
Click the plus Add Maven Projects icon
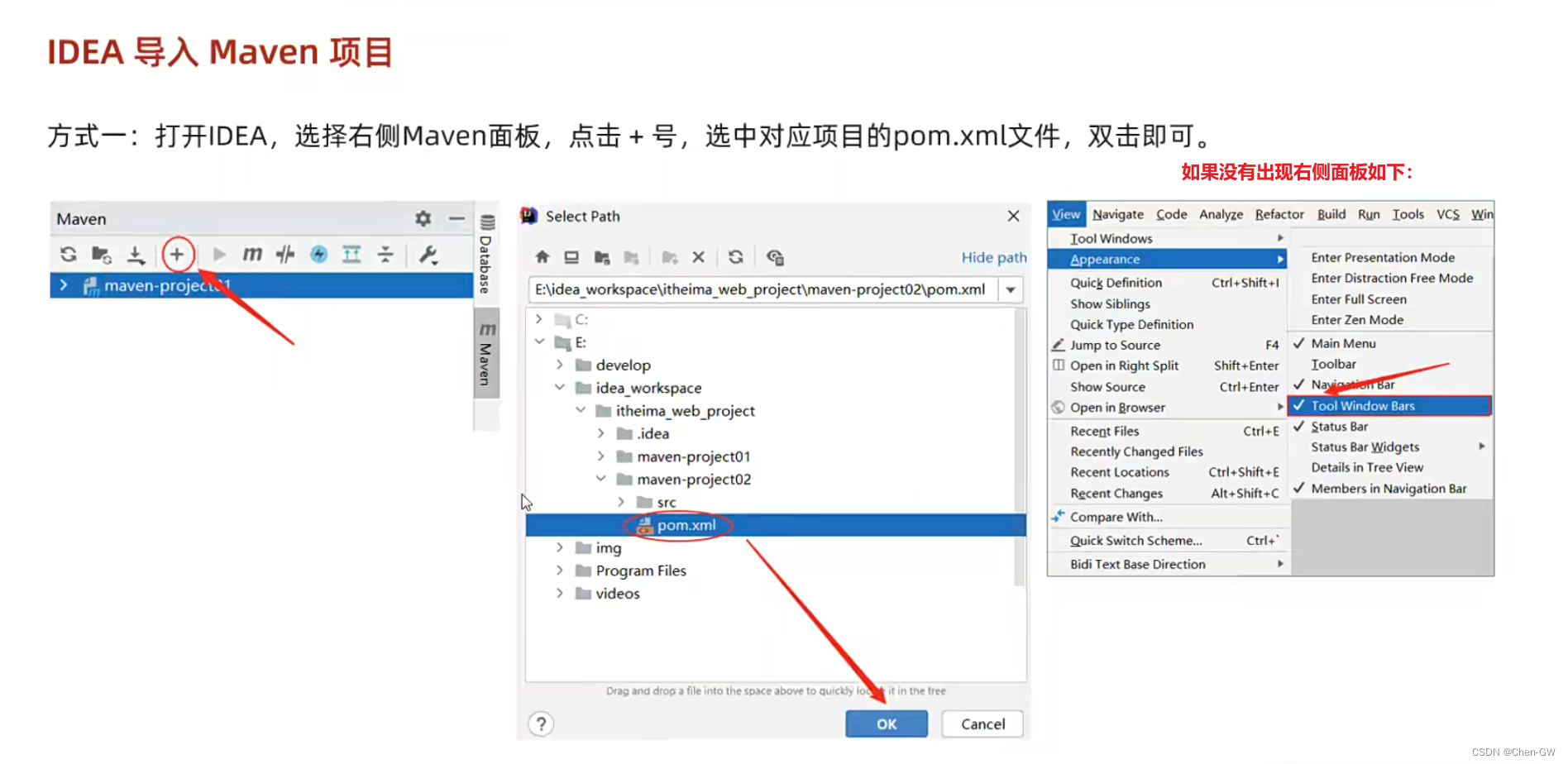[177, 255]
